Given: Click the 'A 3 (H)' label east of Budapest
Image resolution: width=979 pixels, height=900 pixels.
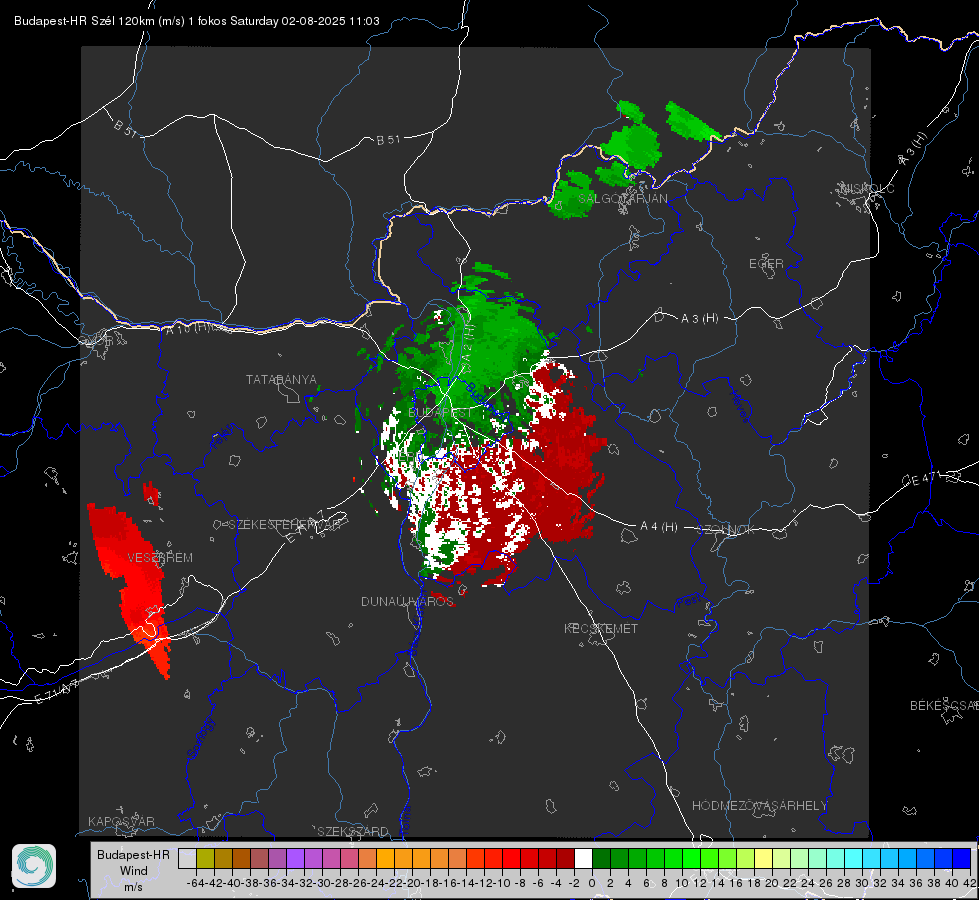Looking at the screenshot, I should tap(699, 319).
